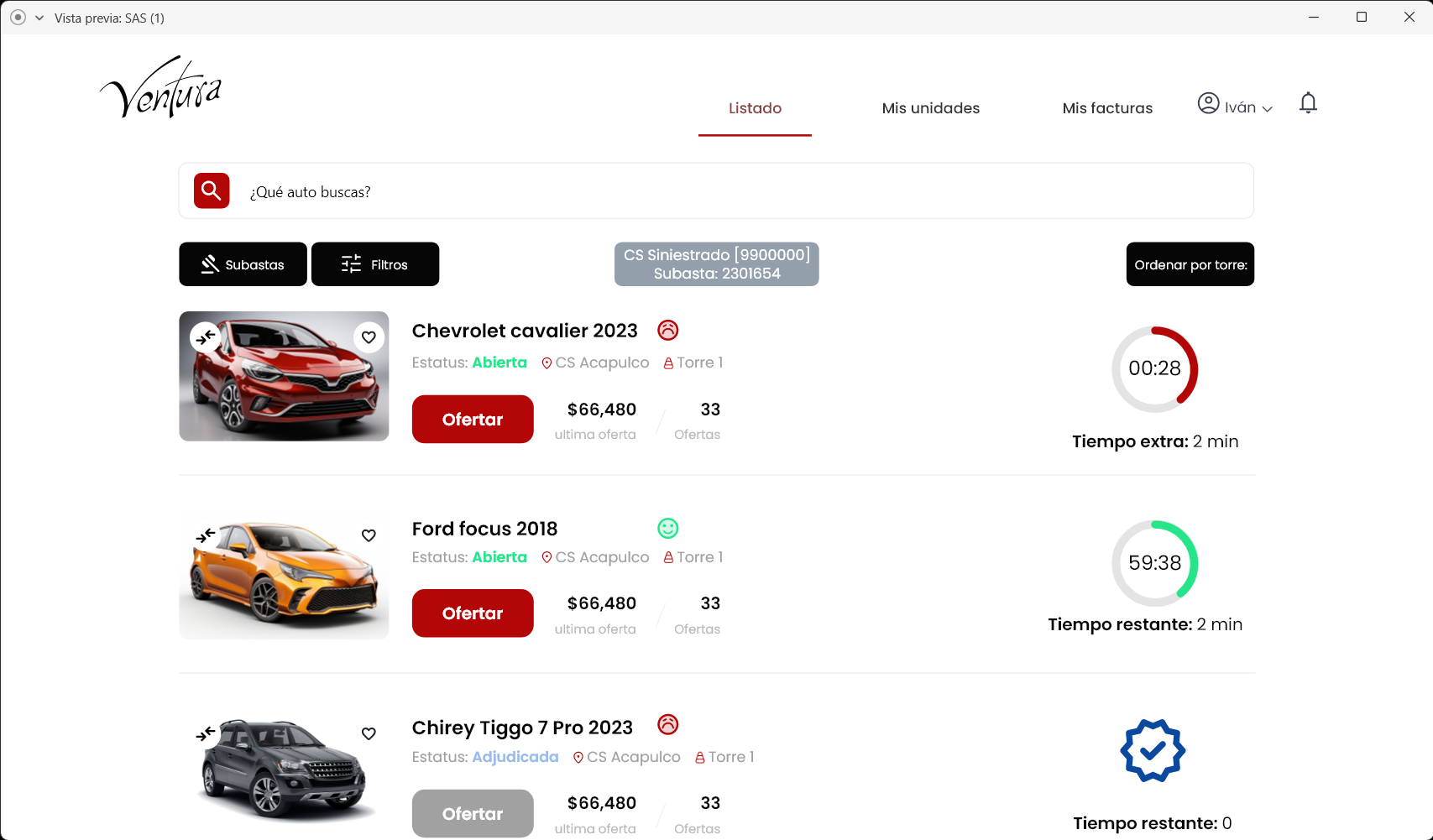Expand the Iván user account menu
Viewport: 1433px width, 840px height.
(1235, 106)
